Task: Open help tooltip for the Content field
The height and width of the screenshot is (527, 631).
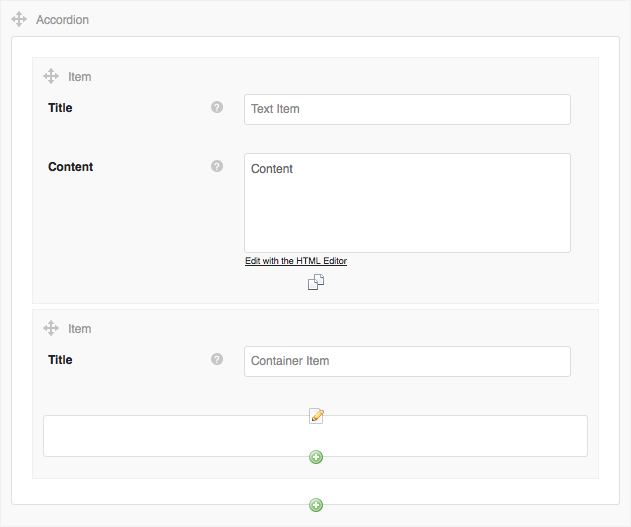Action: (x=217, y=166)
